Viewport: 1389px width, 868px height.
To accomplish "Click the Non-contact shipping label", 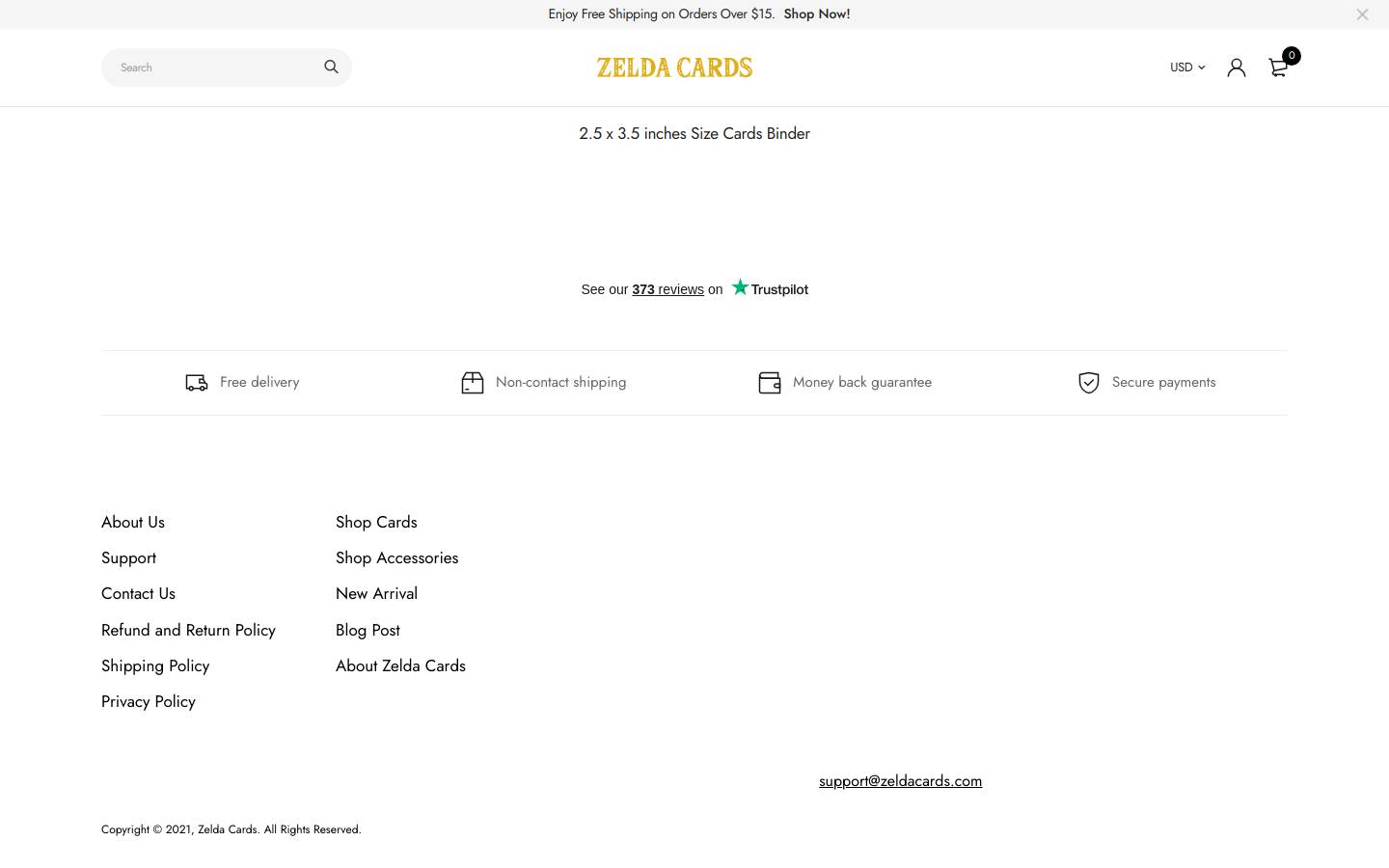I will pyautogui.click(x=560, y=382).
